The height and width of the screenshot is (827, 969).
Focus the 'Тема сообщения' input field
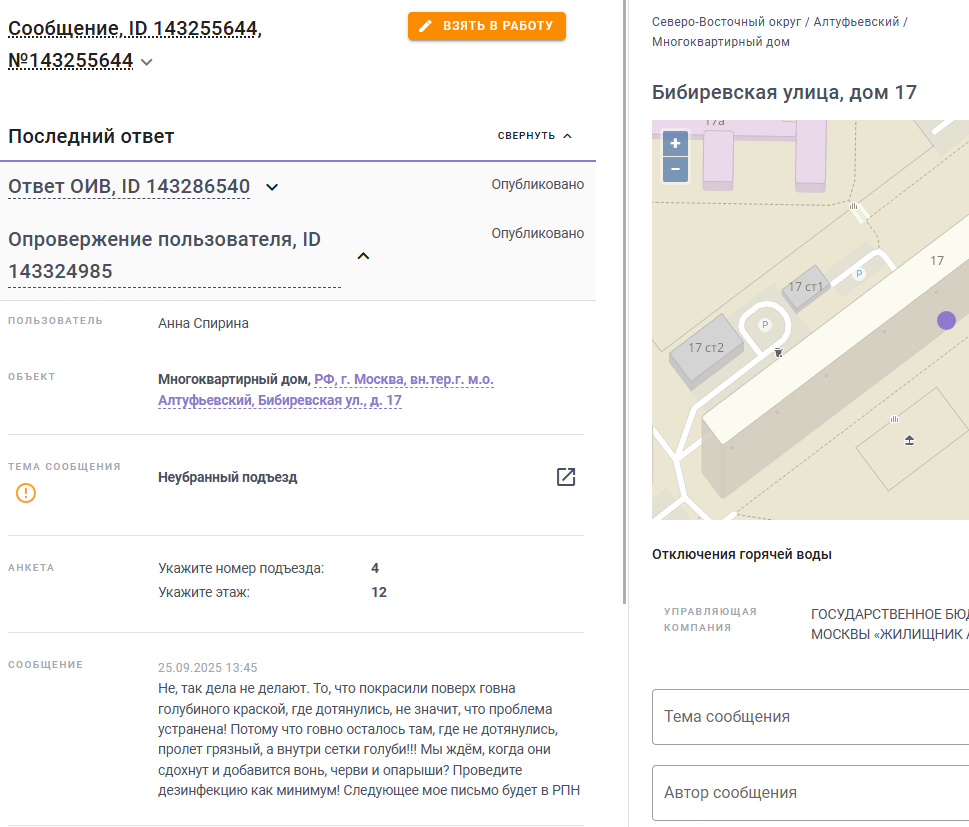tap(810, 717)
